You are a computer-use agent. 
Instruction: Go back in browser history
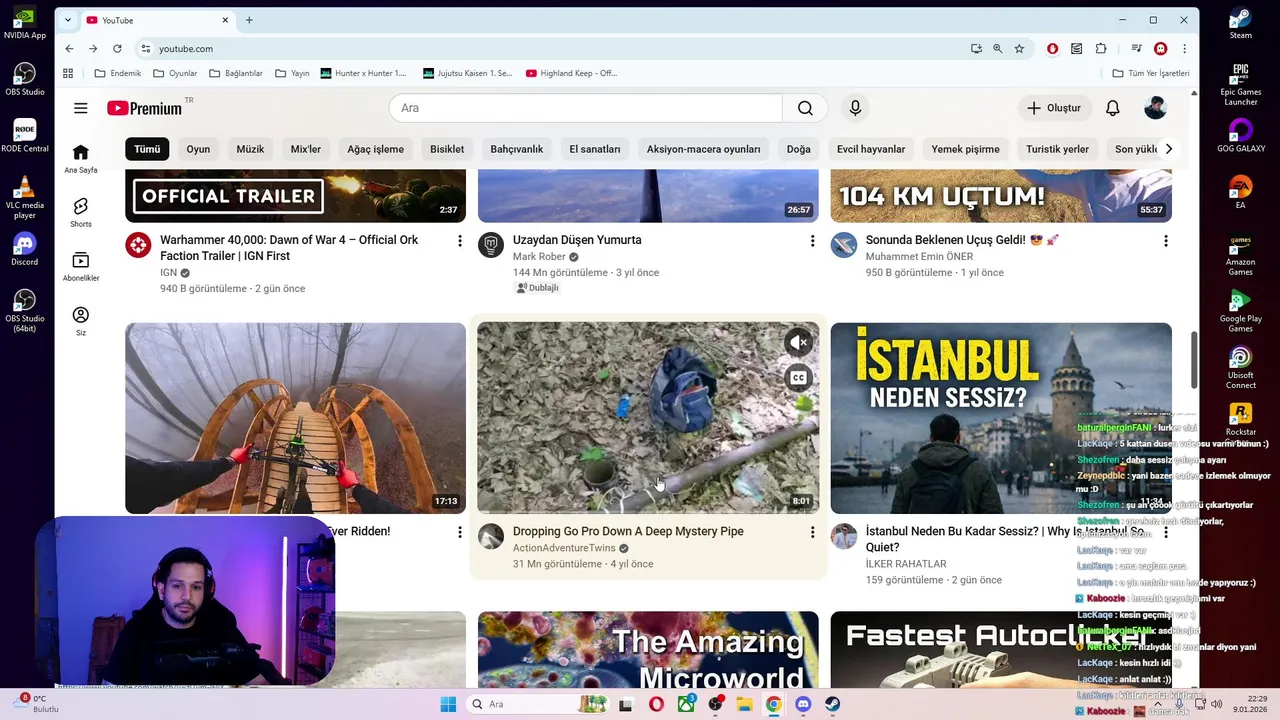69,48
